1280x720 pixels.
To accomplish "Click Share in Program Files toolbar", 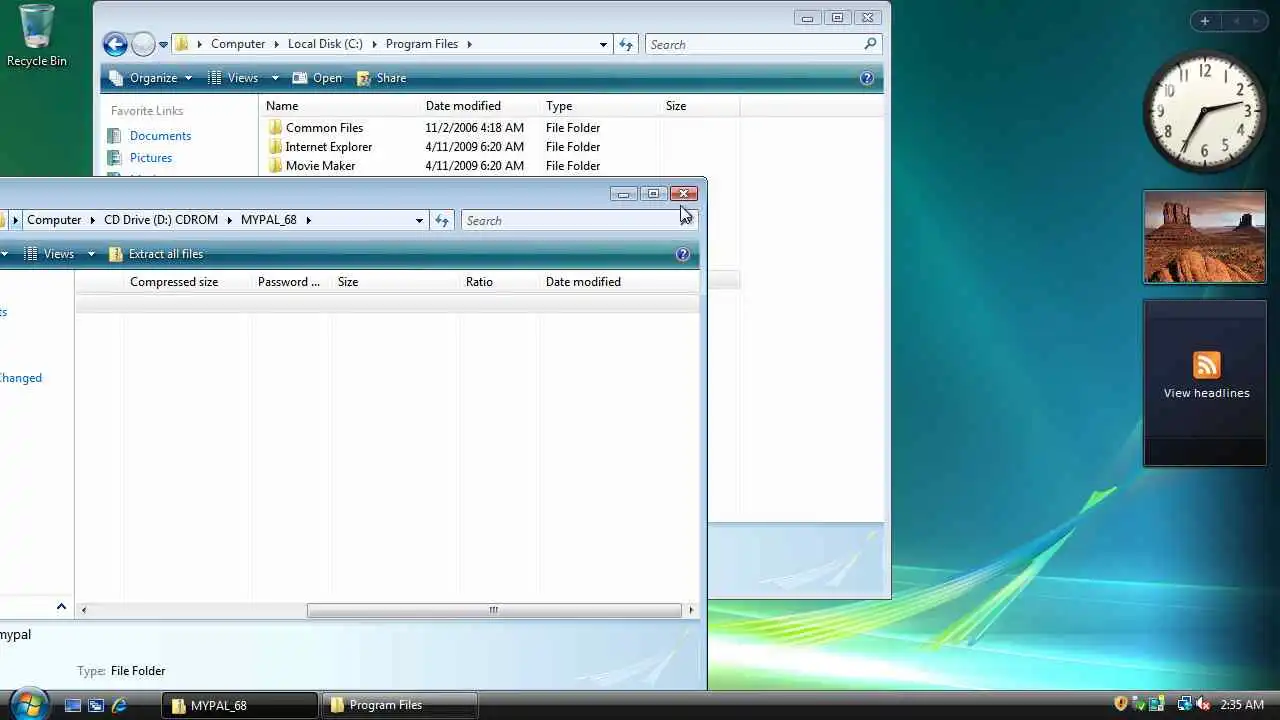I will [381, 78].
